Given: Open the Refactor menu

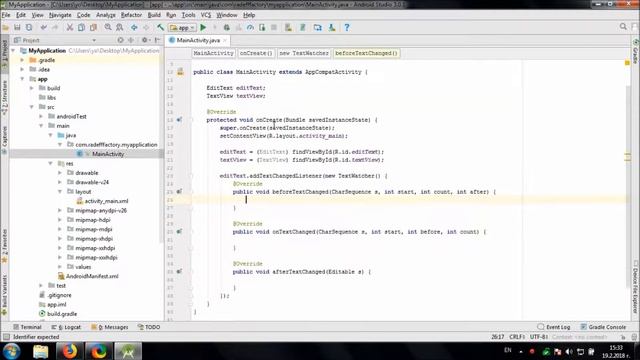Looking at the screenshot, I should pyautogui.click(x=131, y=15).
